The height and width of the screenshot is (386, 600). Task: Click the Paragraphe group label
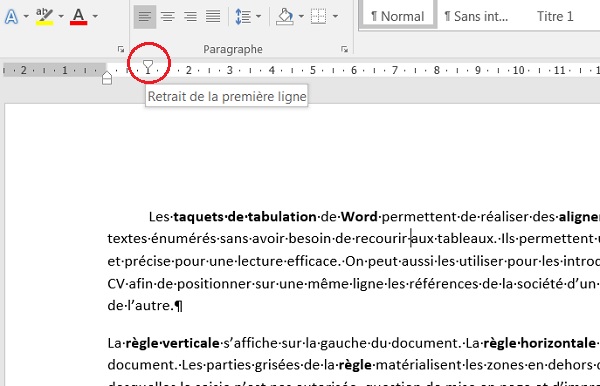point(233,49)
